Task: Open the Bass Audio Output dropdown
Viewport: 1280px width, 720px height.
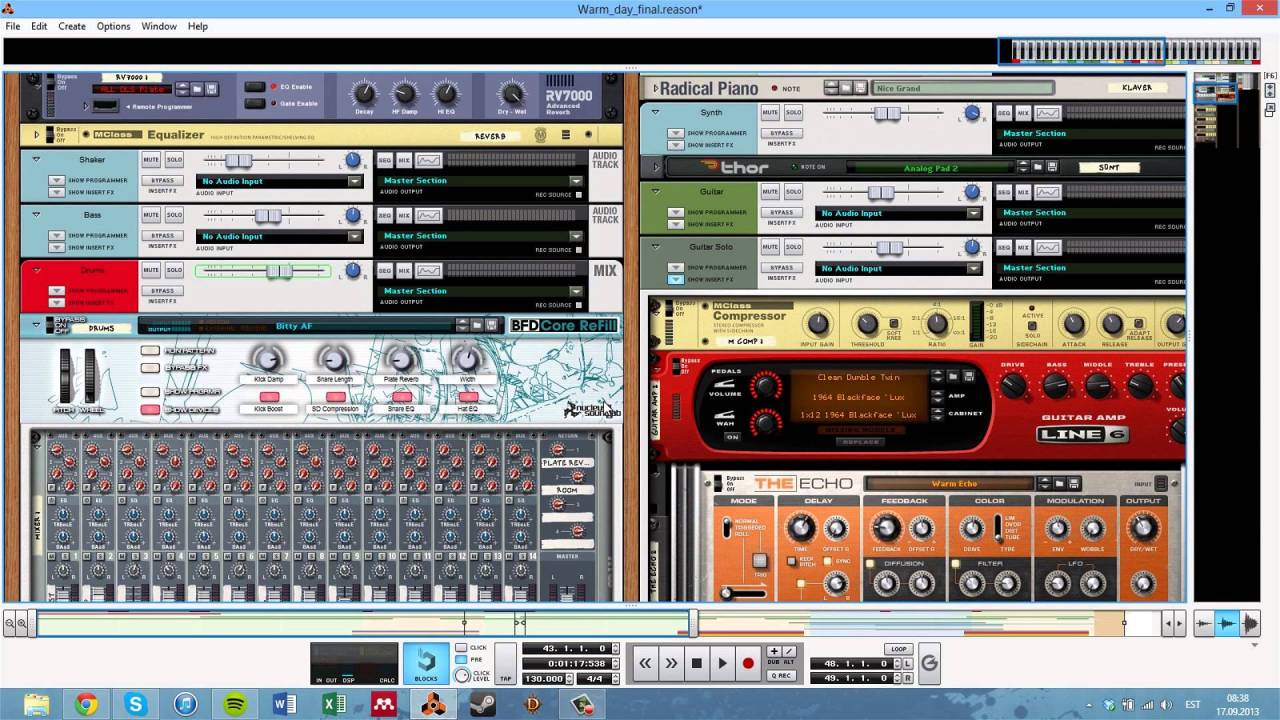Action: pyautogui.click(x=576, y=236)
